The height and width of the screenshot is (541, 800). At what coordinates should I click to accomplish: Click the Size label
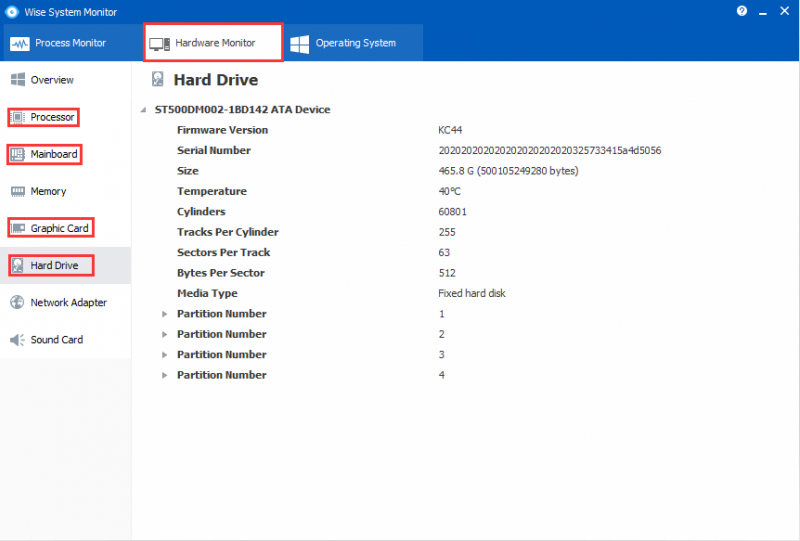click(188, 171)
